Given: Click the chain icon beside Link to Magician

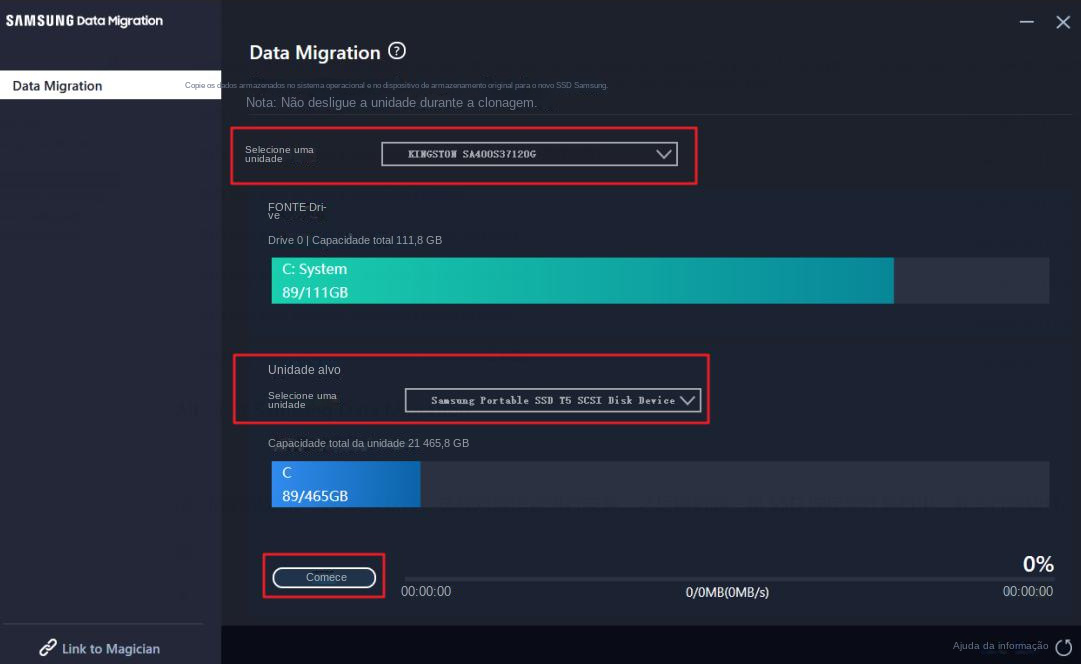Looking at the screenshot, I should (48, 648).
